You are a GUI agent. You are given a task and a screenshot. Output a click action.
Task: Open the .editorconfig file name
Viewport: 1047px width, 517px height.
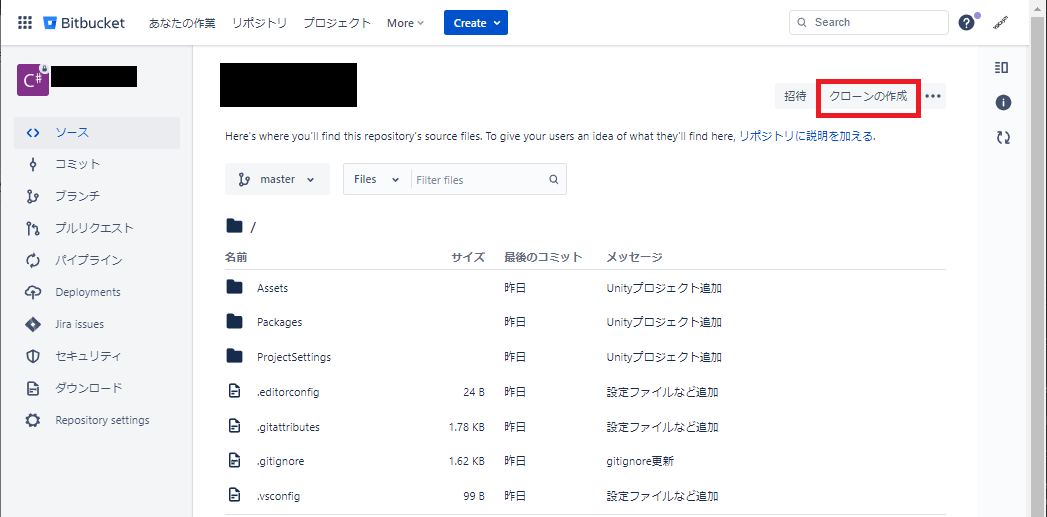(x=288, y=392)
